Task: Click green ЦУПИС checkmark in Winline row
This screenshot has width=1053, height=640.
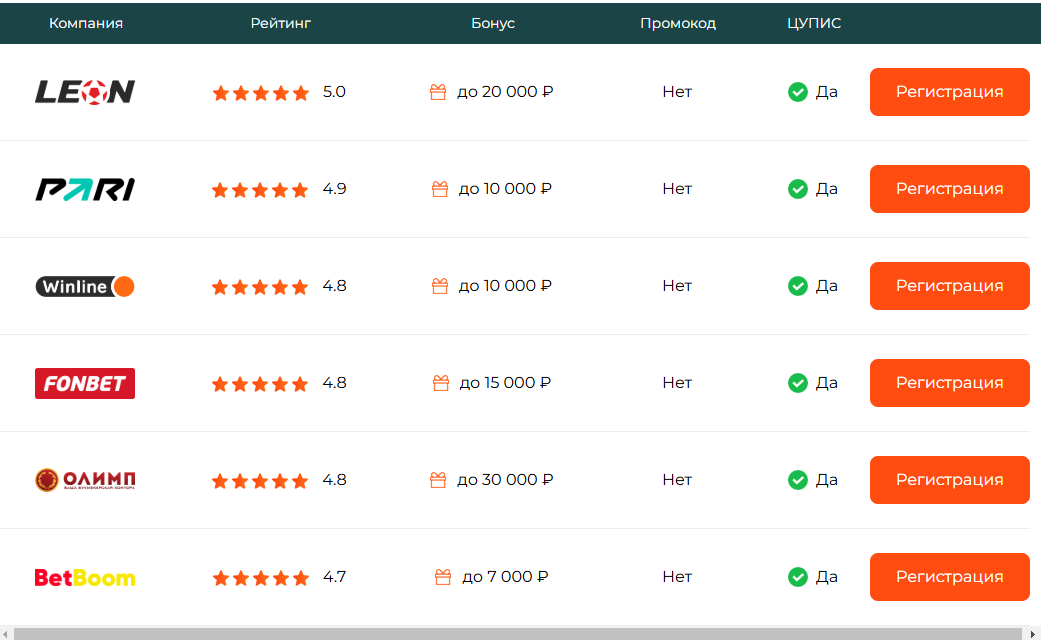Action: [x=798, y=286]
